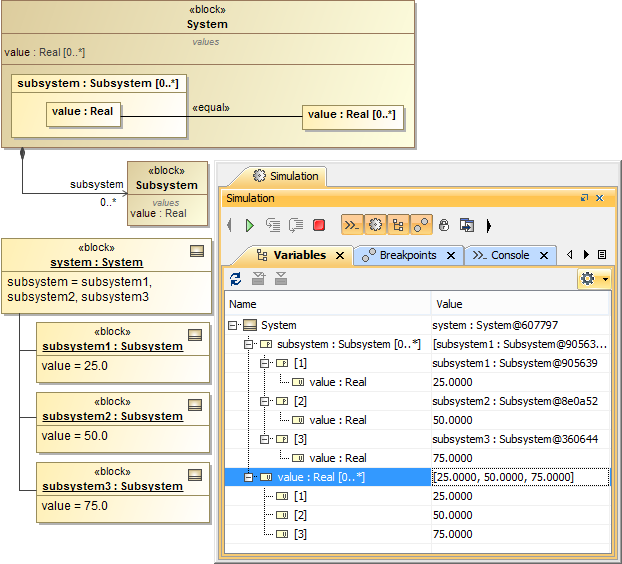622x564 pixels.
Task: Toggle the Variables tree toolbar button
Action: (x=398, y=225)
